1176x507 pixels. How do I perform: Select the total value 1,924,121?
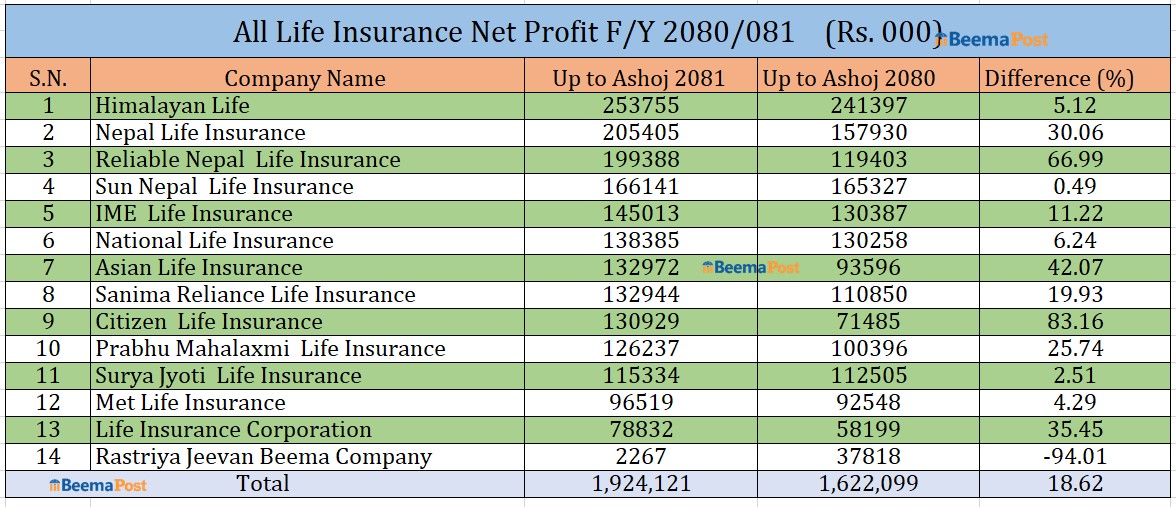[641, 485]
